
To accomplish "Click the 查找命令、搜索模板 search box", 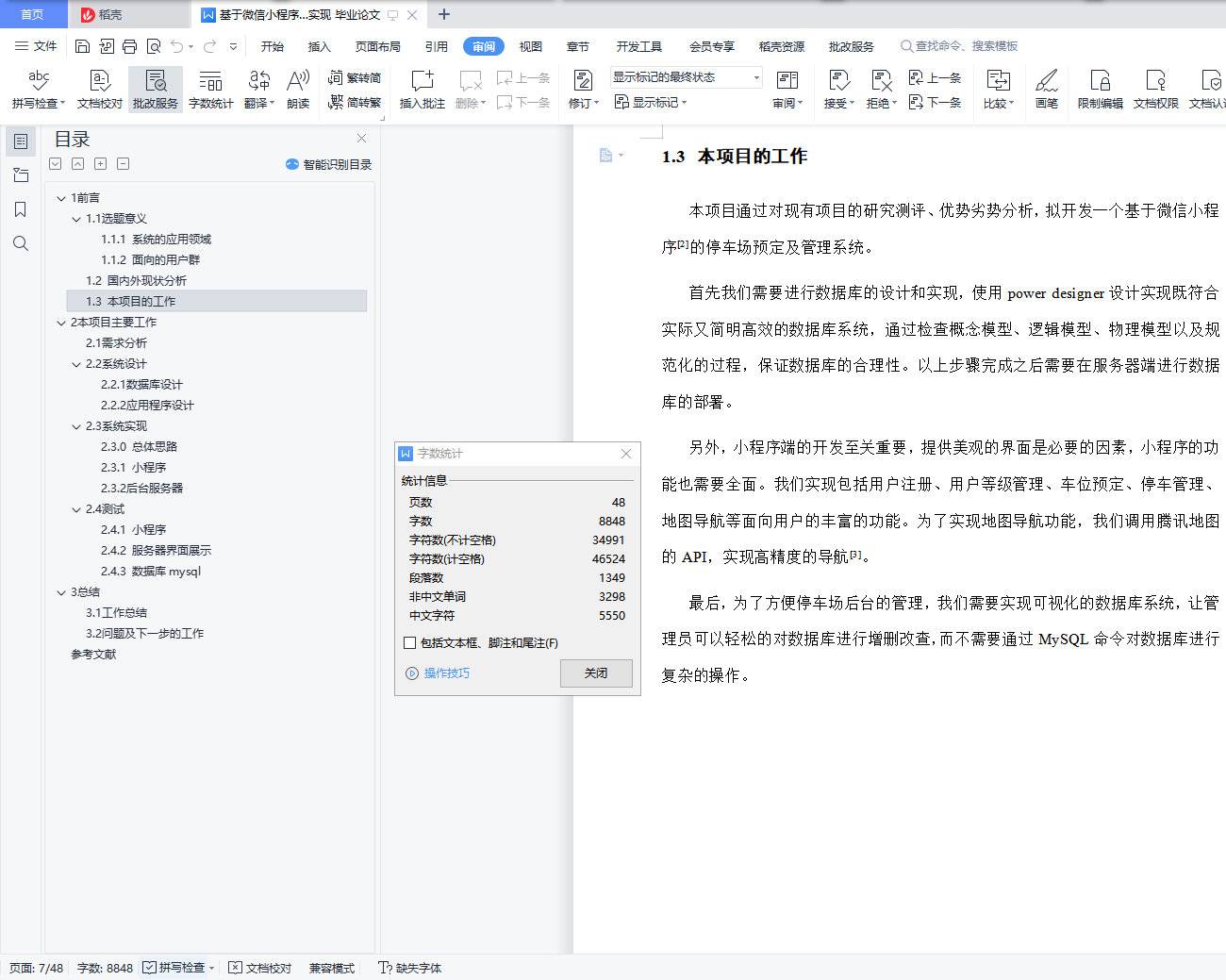I will pos(959,46).
